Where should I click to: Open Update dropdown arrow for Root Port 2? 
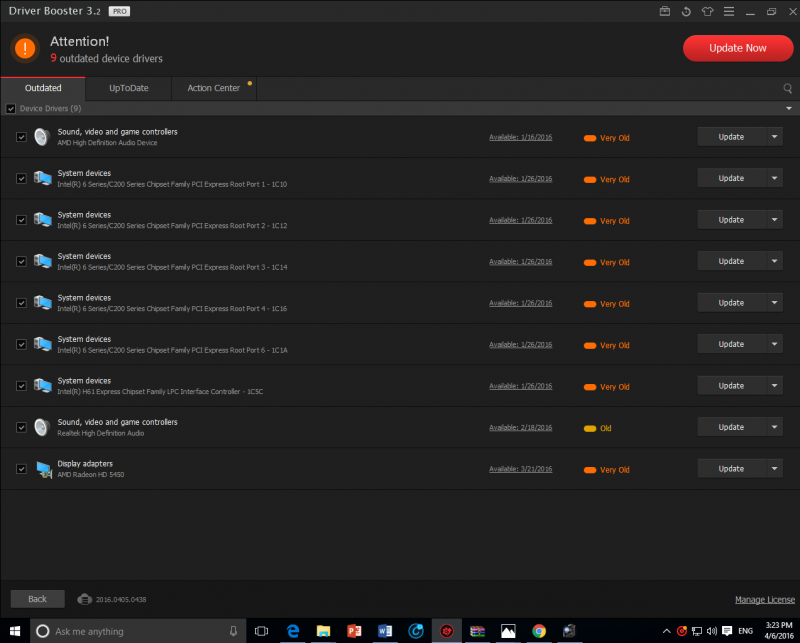[774, 220]
